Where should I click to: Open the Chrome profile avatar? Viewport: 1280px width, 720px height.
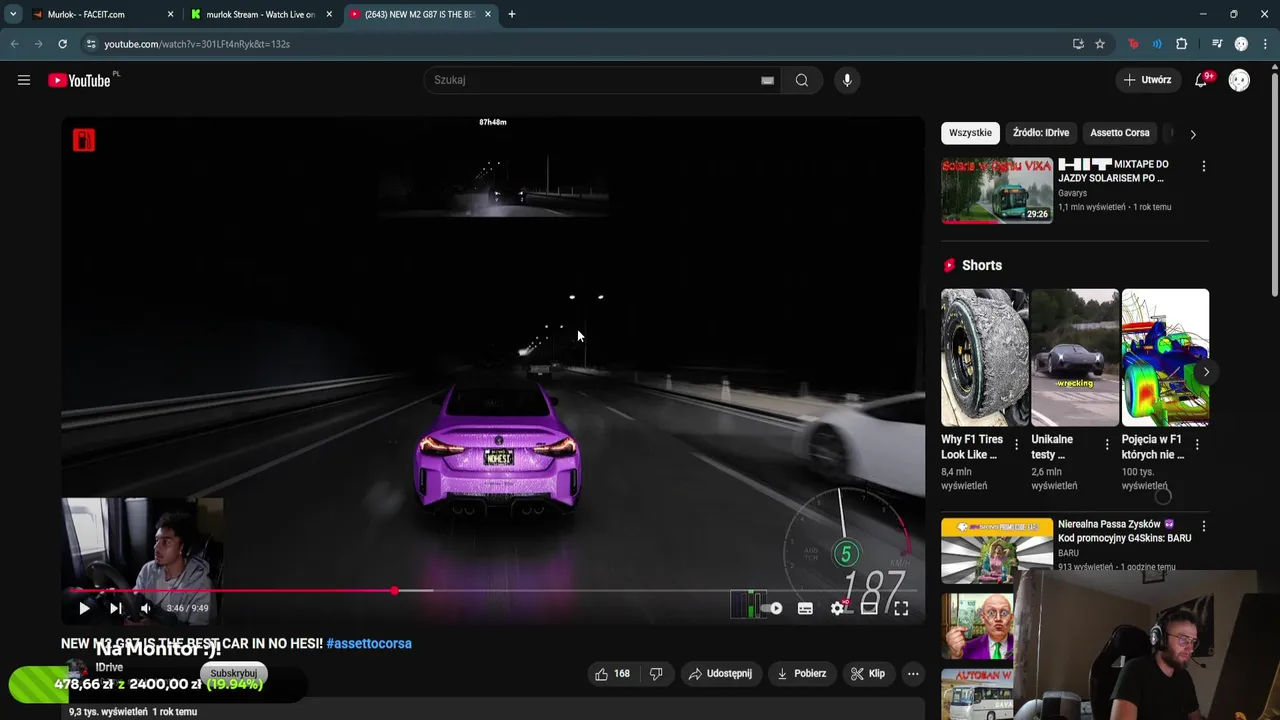pyautogui.click(x=1241, y=44)
